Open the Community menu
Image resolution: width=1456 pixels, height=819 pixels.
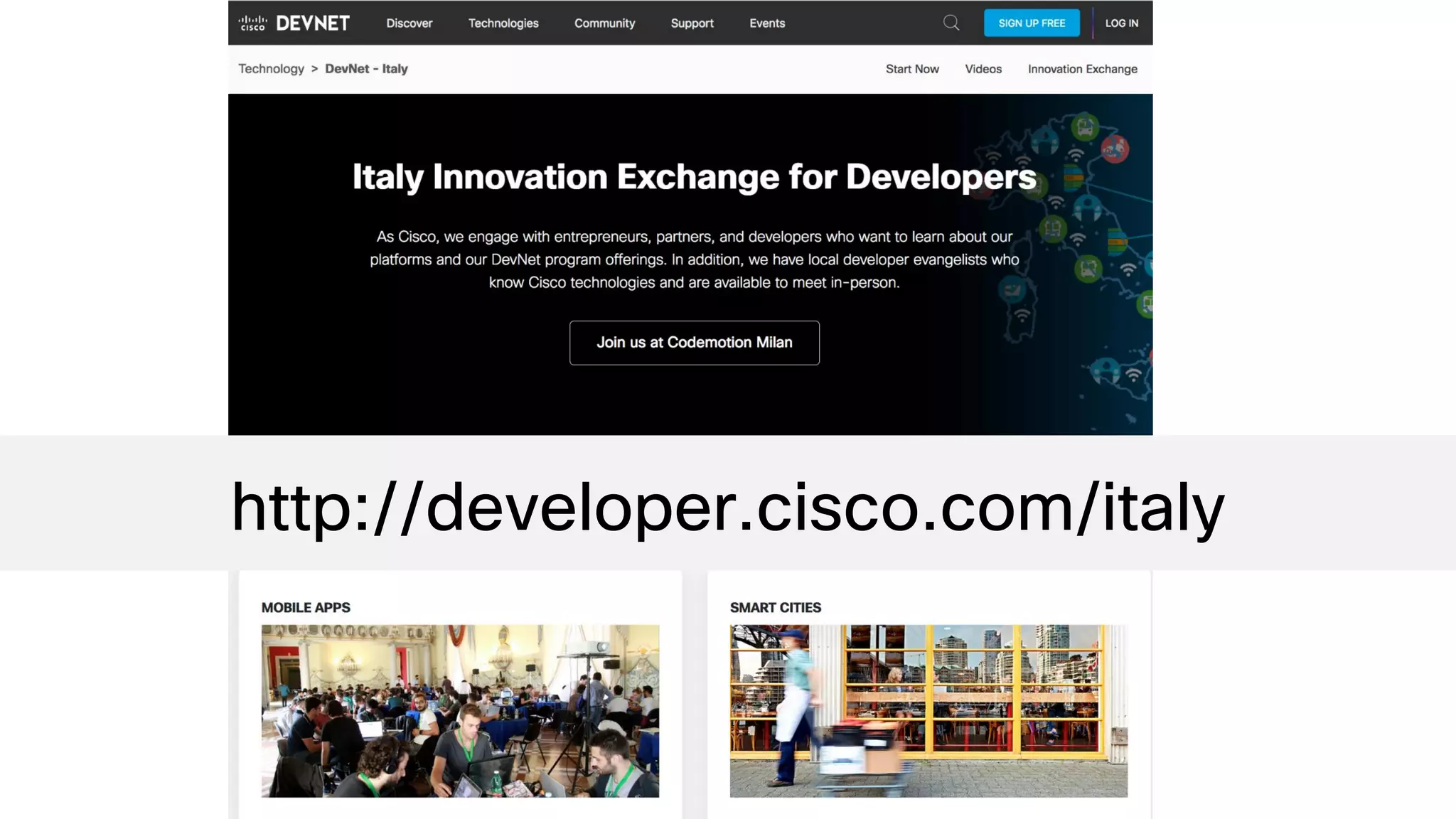tap(604, 23)
